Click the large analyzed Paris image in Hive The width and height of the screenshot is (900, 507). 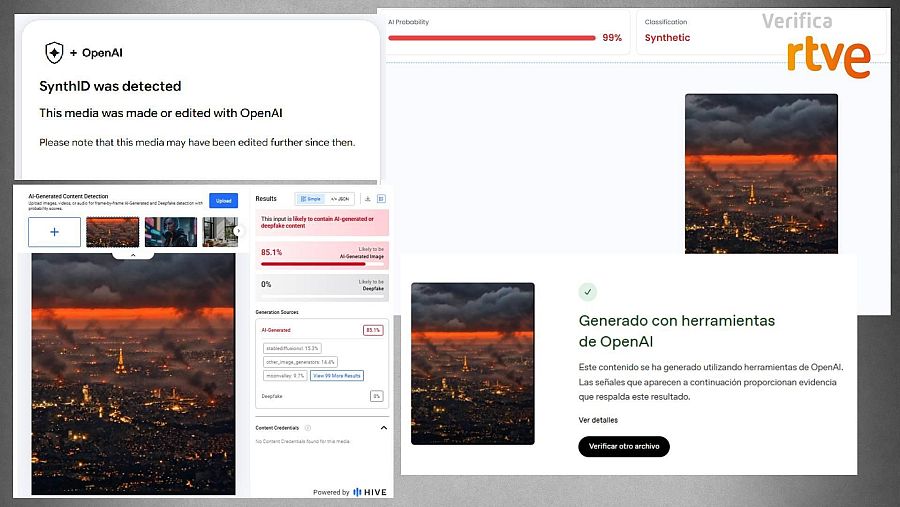(x=133, y=374)
